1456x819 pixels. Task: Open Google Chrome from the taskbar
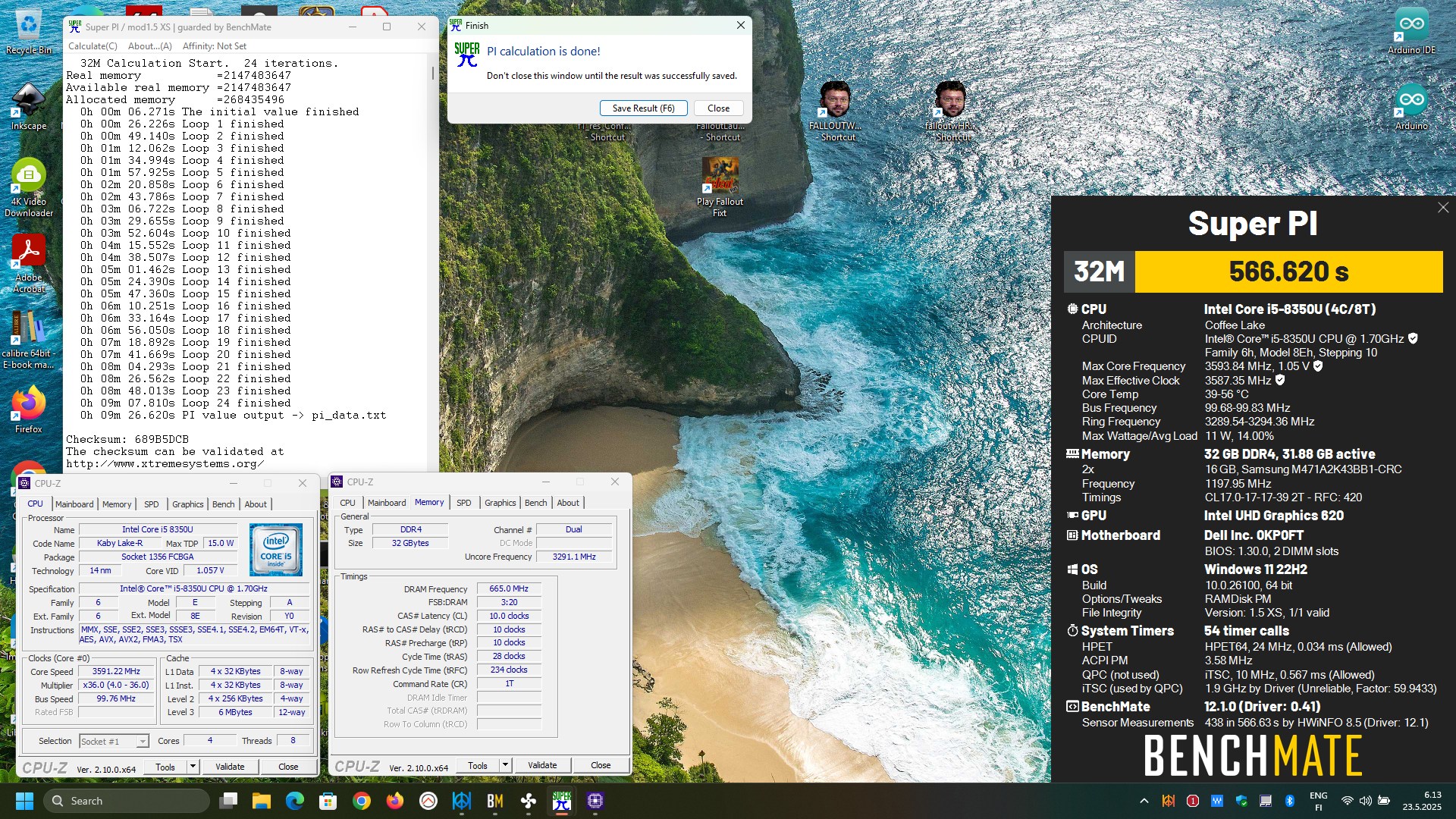click(x=362, y=801)
